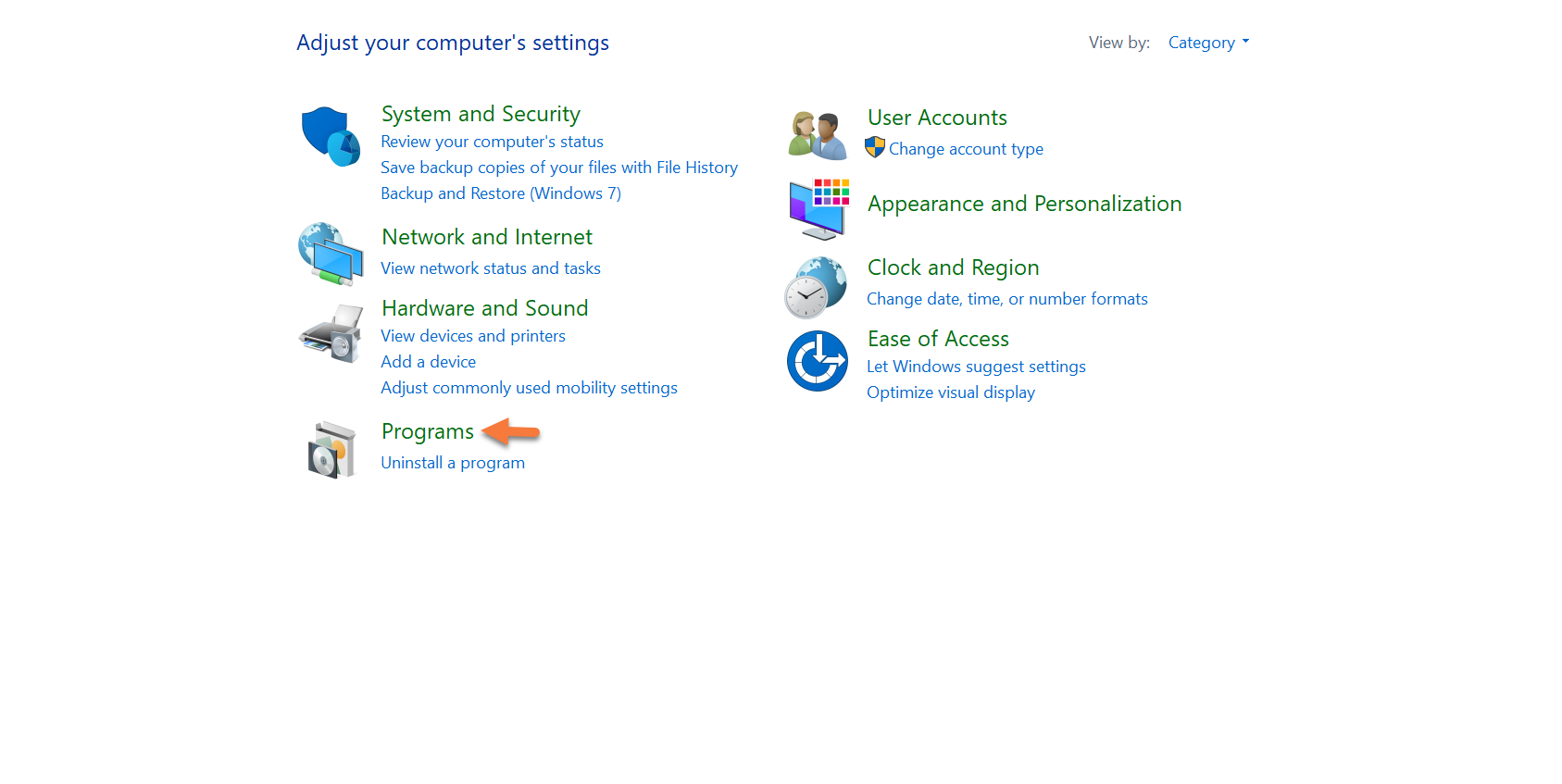Open Backup and Restore (Windows 7)
This screenshot has width=1562, height=784.
pyautogui.click(x=501, y=193)
